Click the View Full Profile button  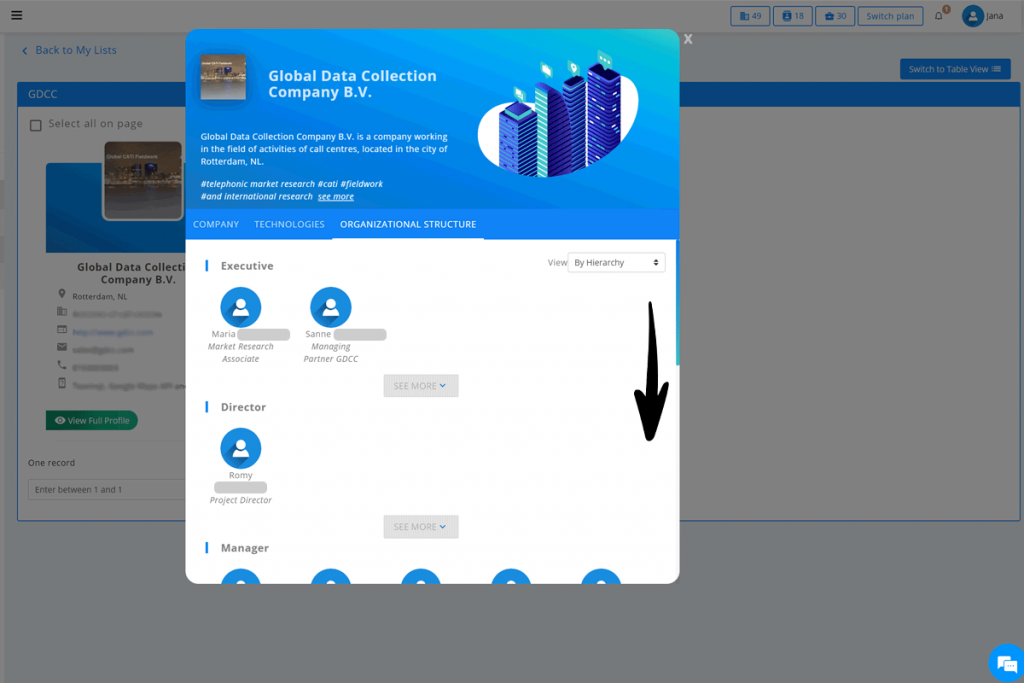92,421
